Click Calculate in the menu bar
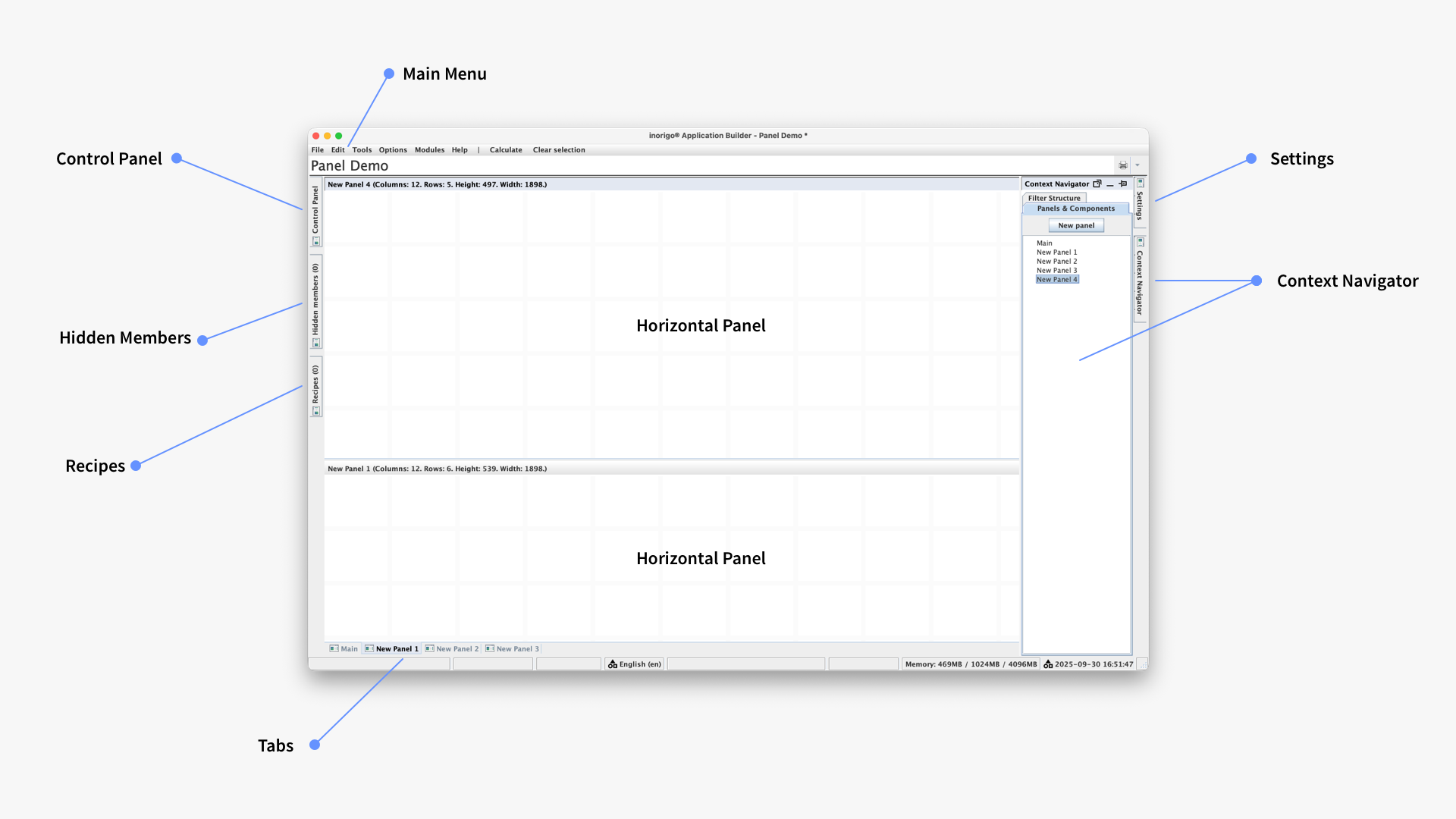This screenshot has height=819, width=1456. (x=506, y=150)
